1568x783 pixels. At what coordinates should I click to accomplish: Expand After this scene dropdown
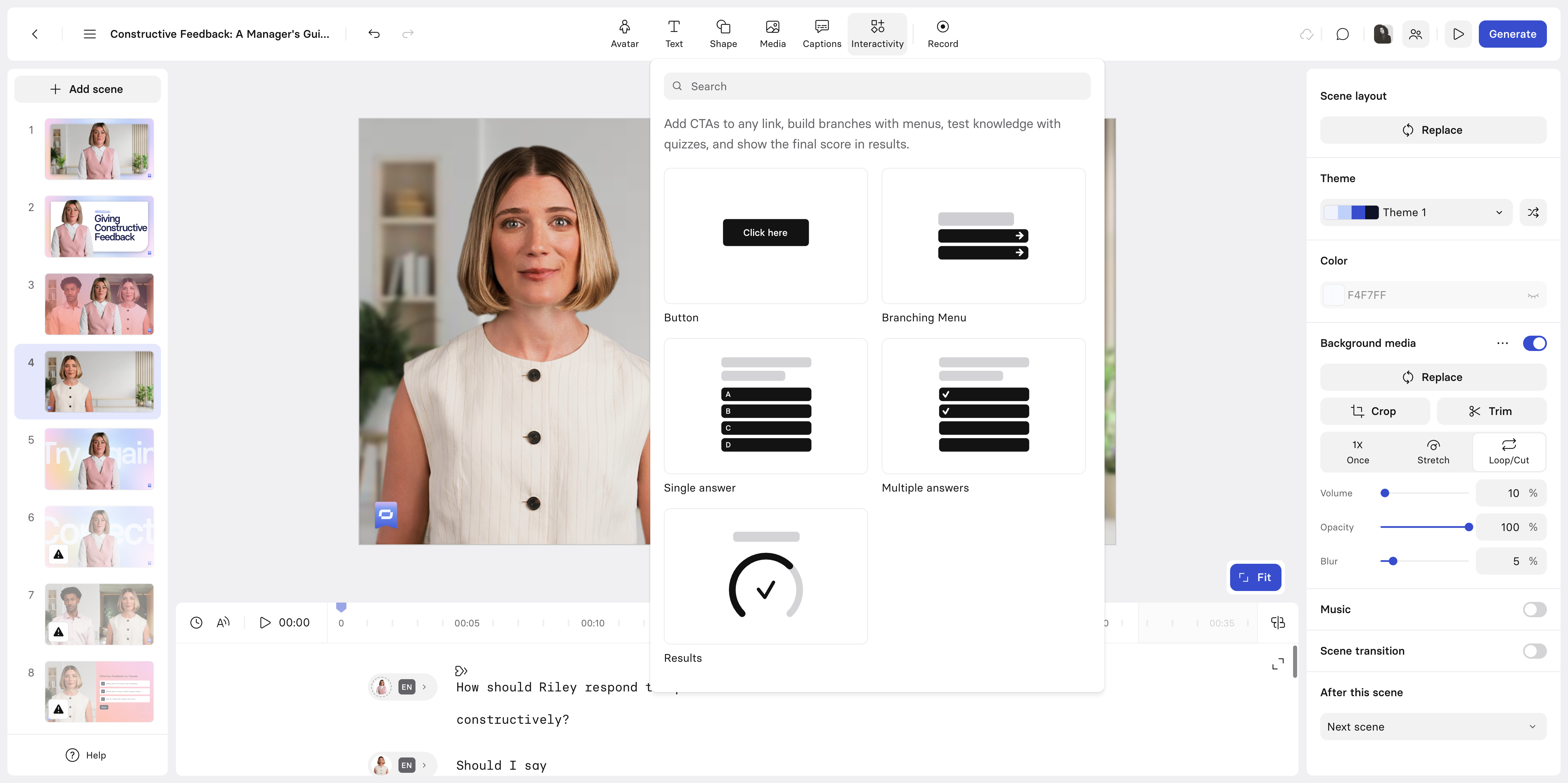point(1433,726)
